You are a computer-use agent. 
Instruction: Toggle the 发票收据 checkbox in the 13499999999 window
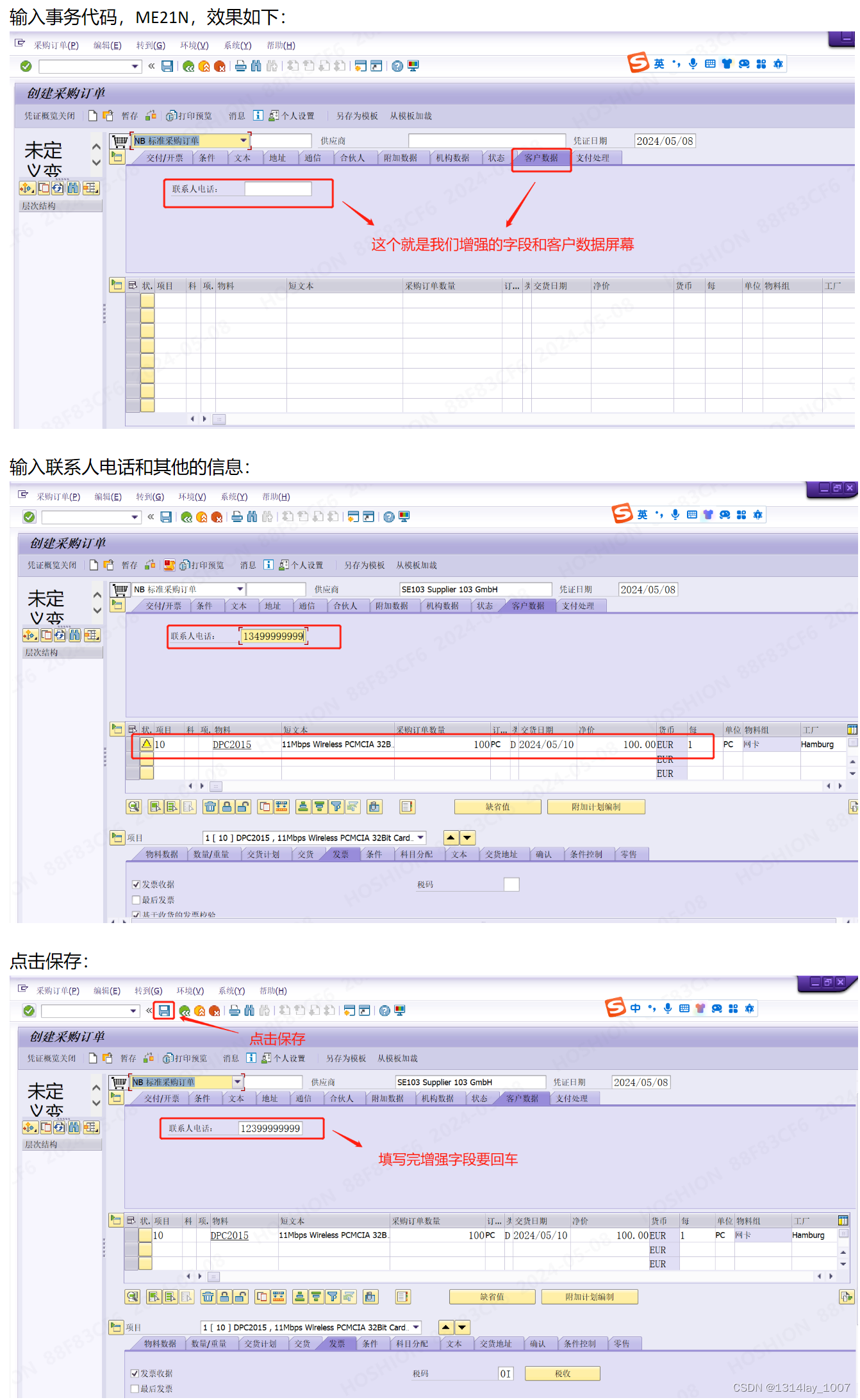(136, 885)
